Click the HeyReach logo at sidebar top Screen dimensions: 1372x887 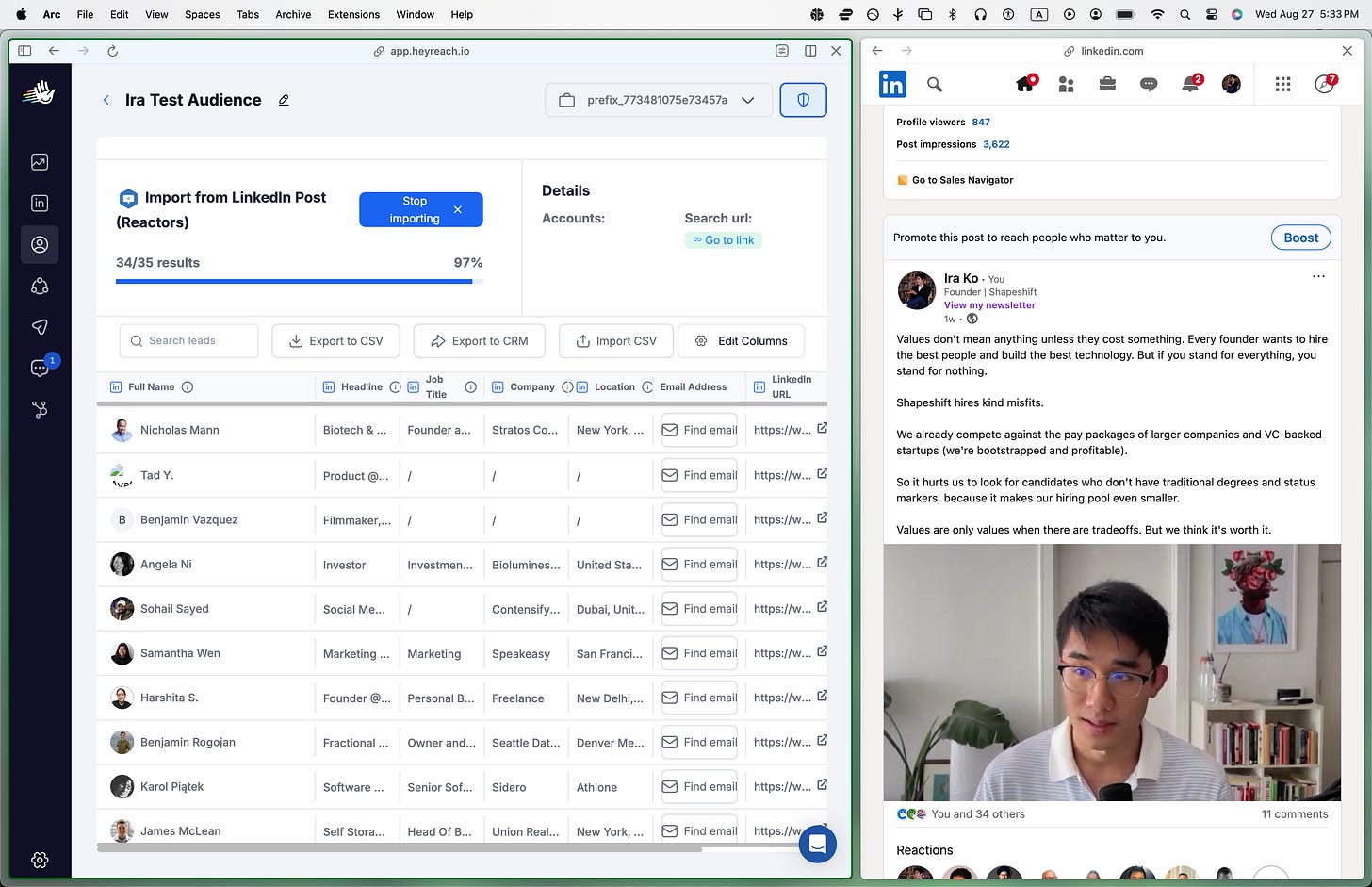[x=40, y=92]
